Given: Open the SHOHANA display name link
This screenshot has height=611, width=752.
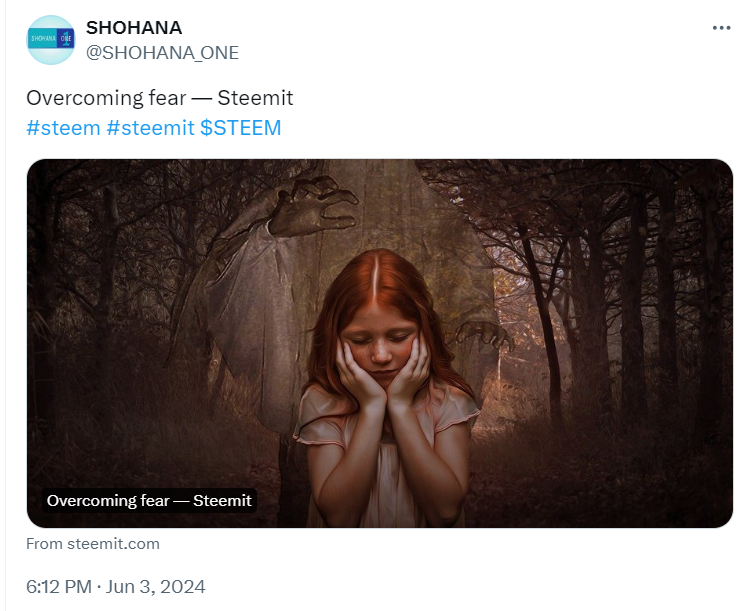Looking at the screenshot, I should click(134, 28).
